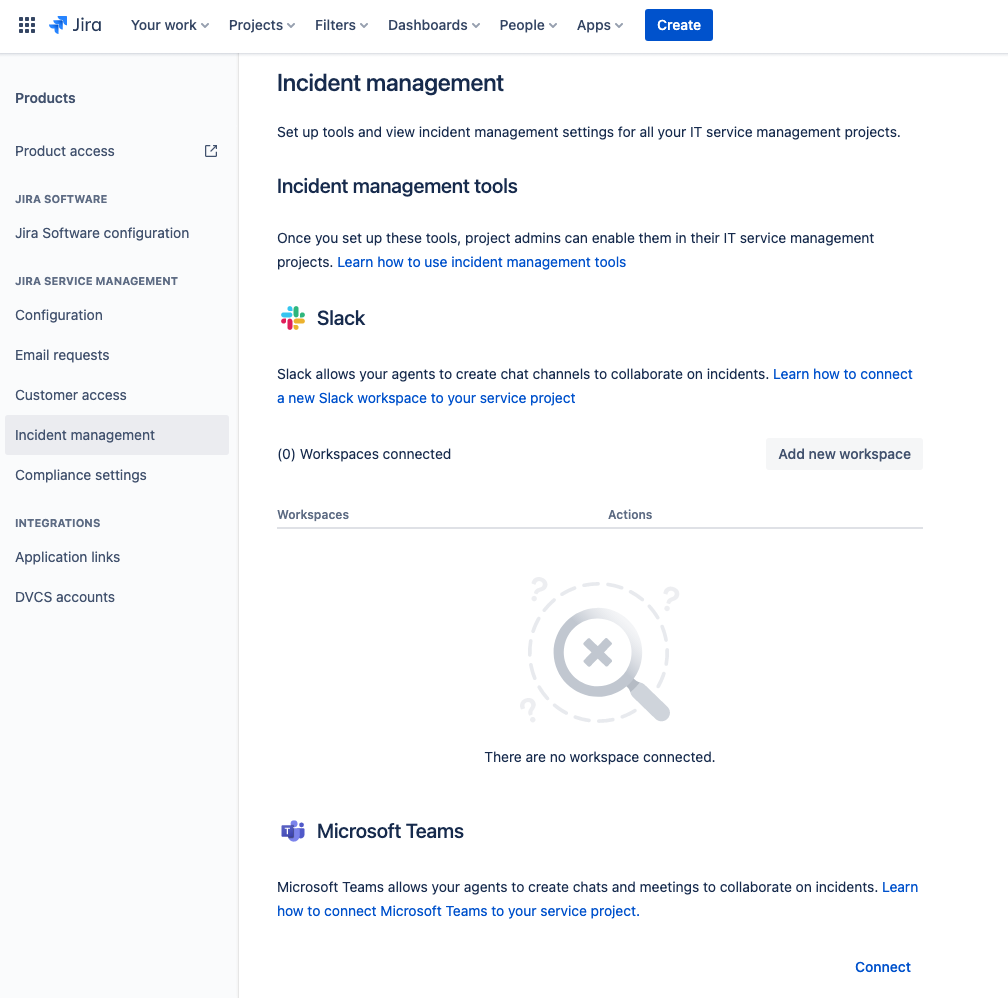Click the Slack section heading

[341, 318]
